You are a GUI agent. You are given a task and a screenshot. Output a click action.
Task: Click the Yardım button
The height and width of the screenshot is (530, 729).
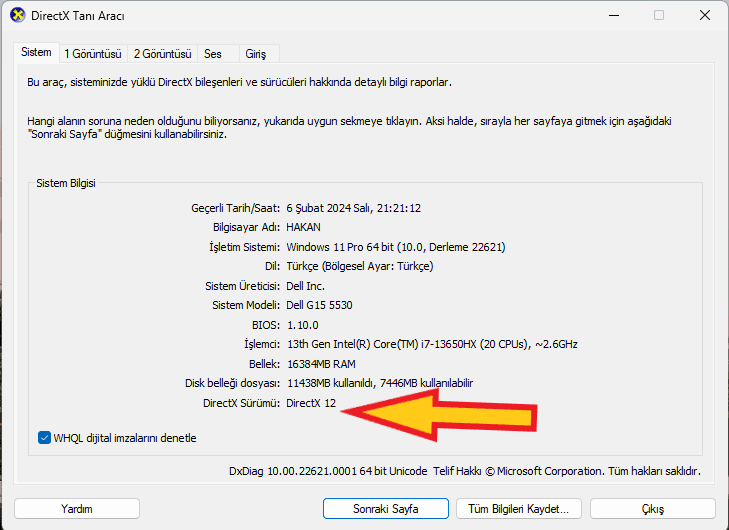coord(77,509)
